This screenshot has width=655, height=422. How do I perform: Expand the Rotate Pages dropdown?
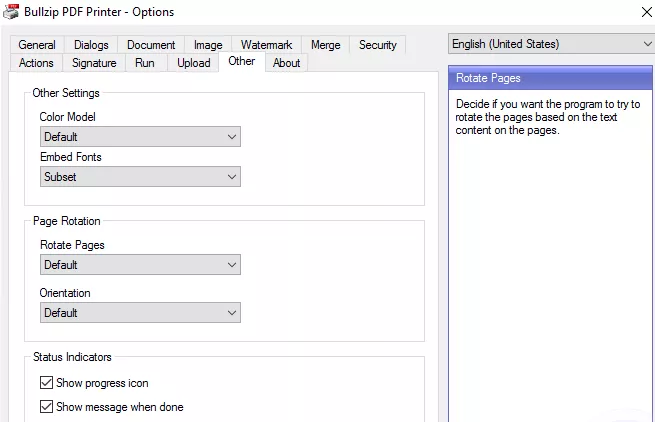click(x=140, y=264)
